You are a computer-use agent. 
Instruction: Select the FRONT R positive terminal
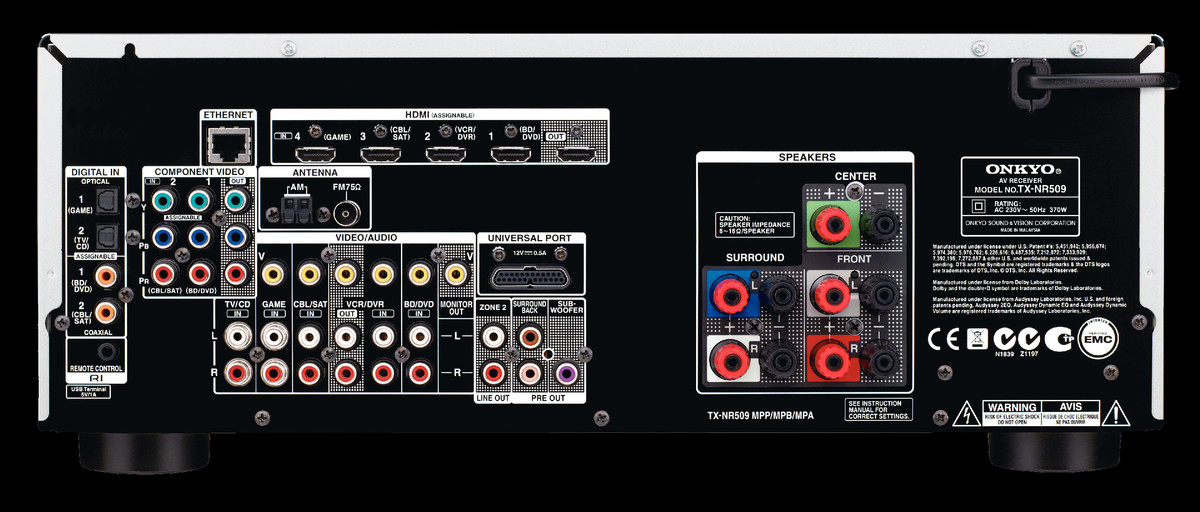click(829, 361)
